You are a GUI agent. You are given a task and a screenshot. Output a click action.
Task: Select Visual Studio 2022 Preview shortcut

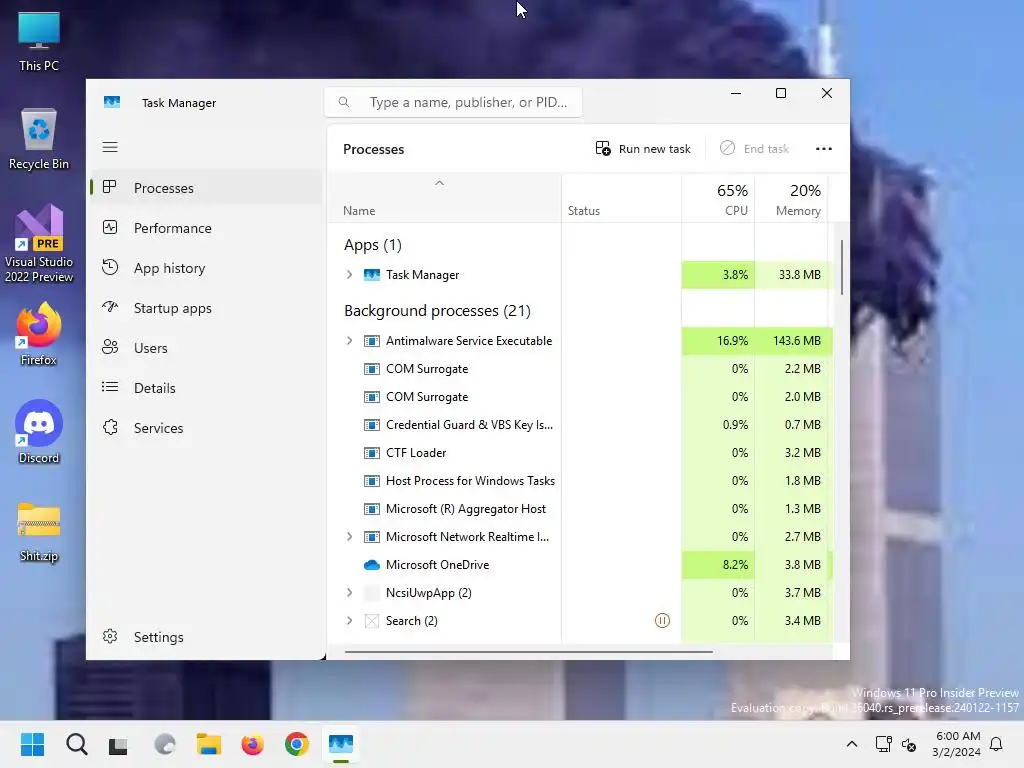(x=39, y=244)
